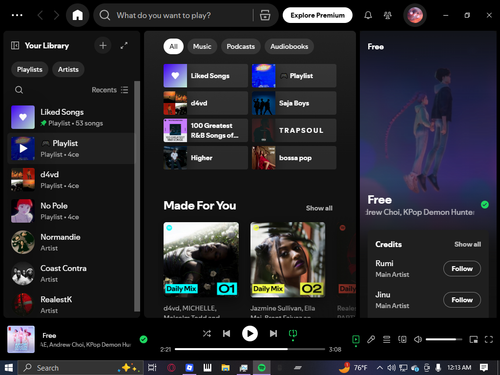The image size is (500, 375).
Task: Collapse Your Library sidebar icon
Action: (15, 45)
